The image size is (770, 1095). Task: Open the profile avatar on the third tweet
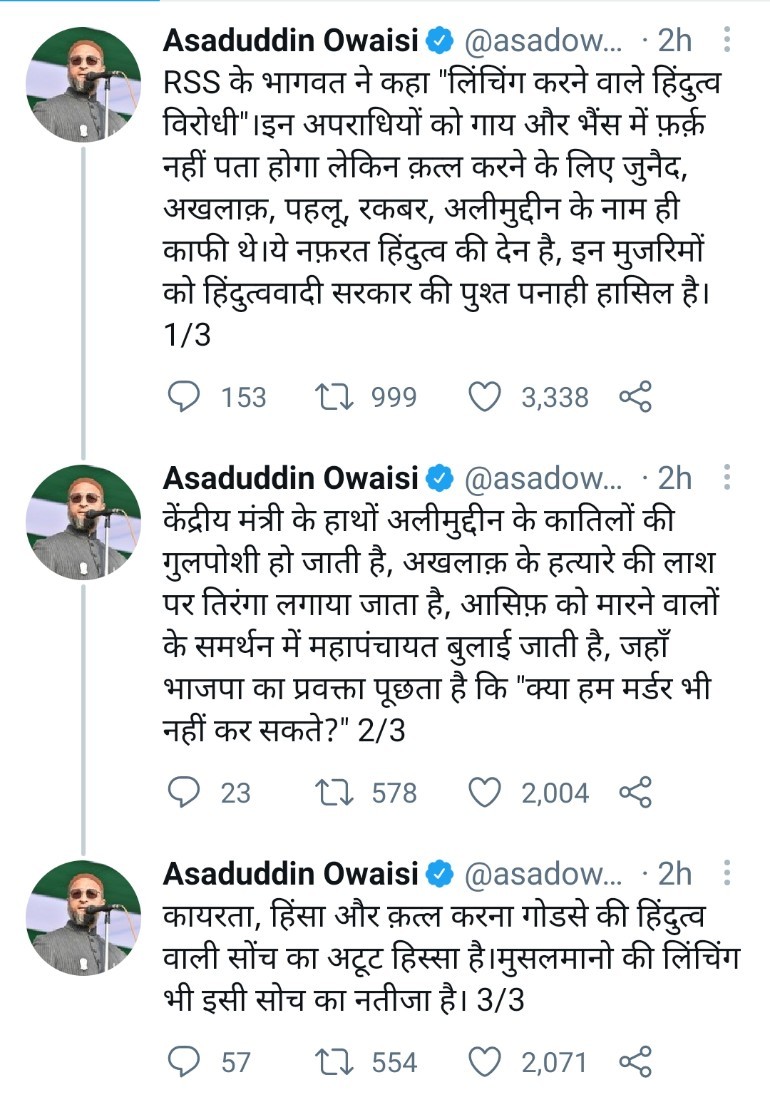tap(83, 916)
